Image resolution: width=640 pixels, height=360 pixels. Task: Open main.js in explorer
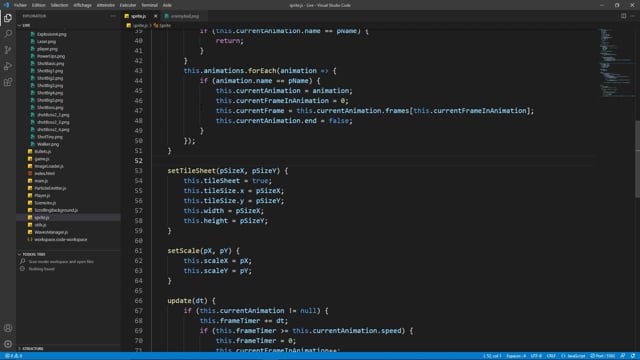(x=41, y=181)
